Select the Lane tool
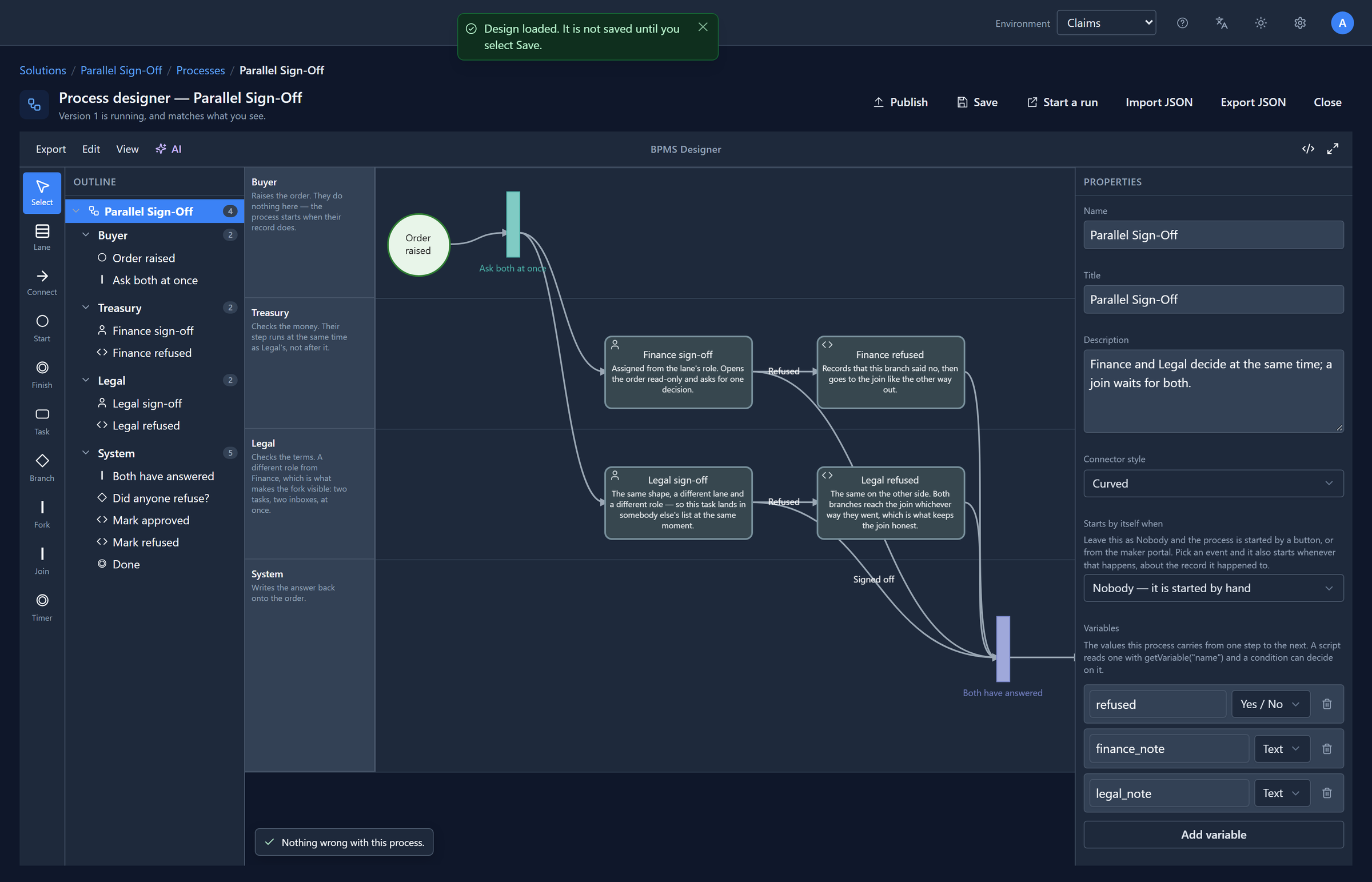The height and width of the screenshot is (882, 1372). pos(42,238)
